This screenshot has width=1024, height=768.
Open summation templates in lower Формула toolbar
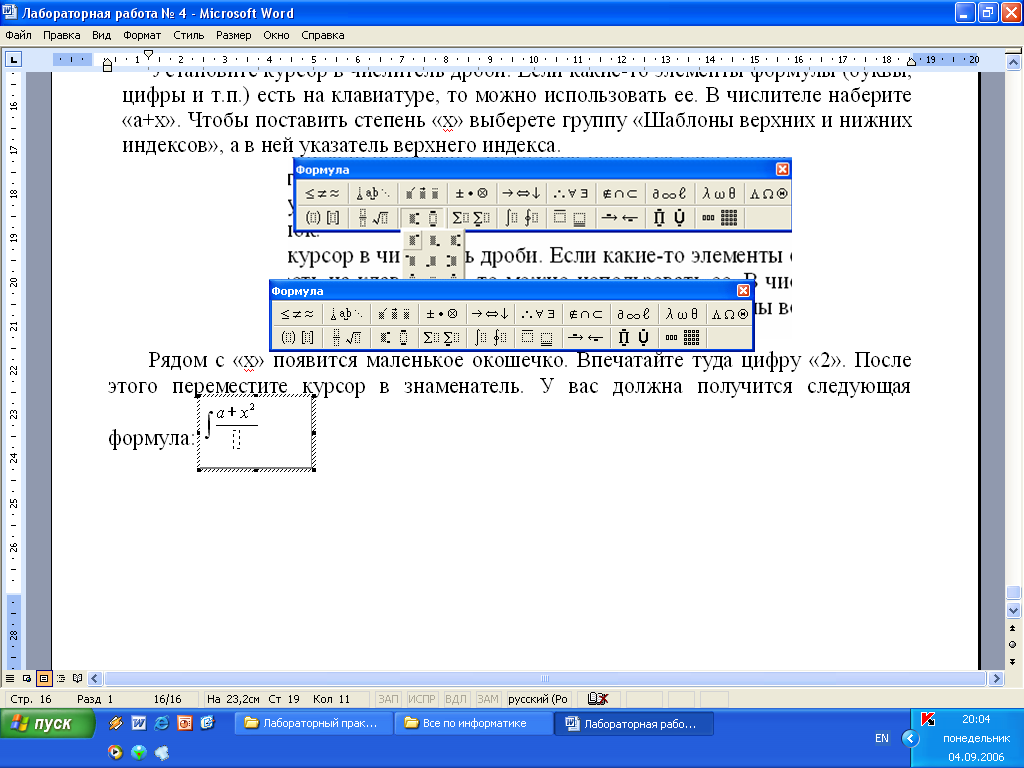coord(441,337)
